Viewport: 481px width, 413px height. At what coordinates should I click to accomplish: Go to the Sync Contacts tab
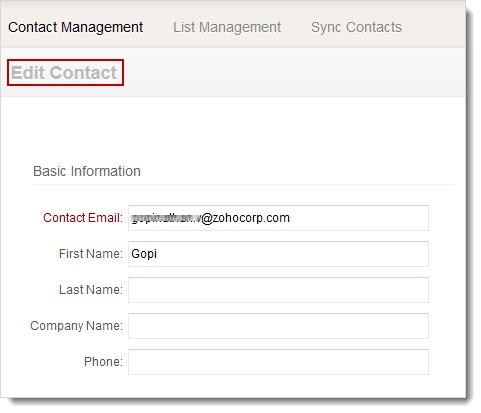click(356, 27)
